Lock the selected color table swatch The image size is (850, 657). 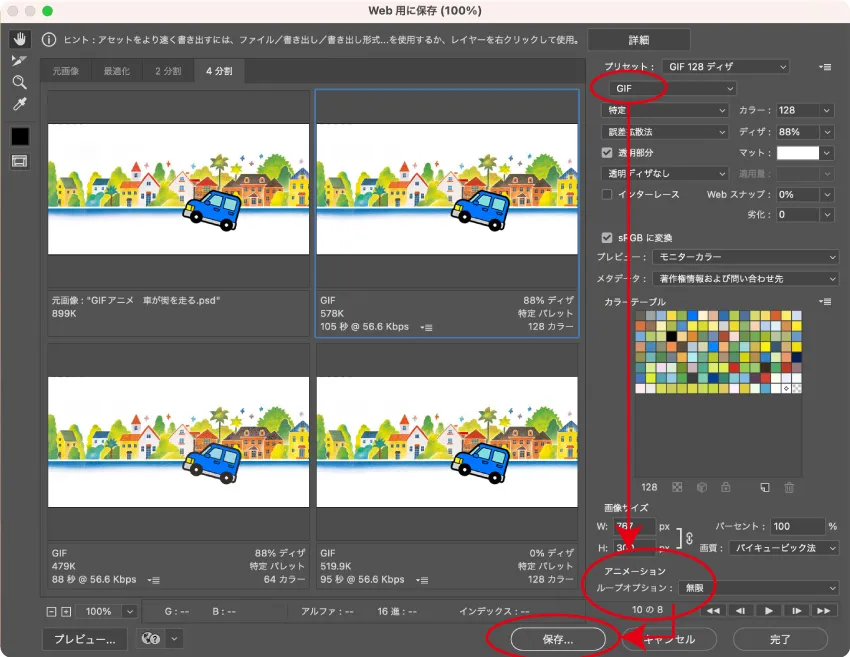click(x=726, y=487)
